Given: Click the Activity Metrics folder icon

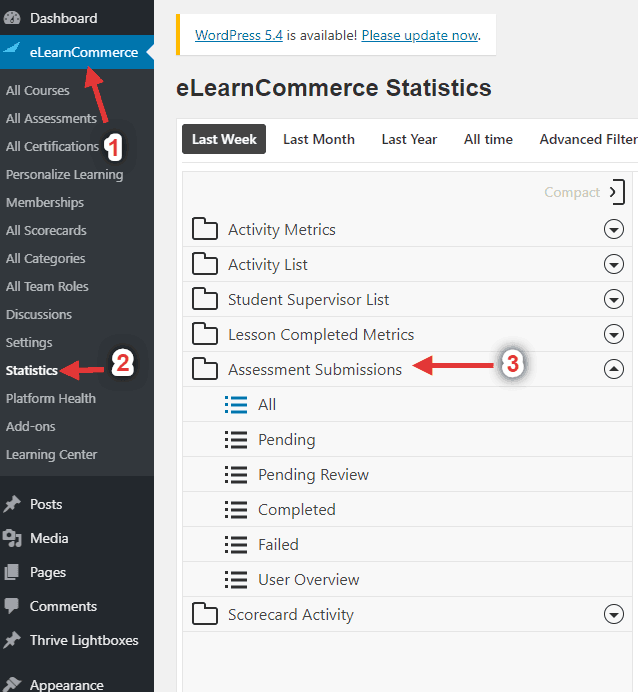Looking at the screenshot, I should click(205, 229).
